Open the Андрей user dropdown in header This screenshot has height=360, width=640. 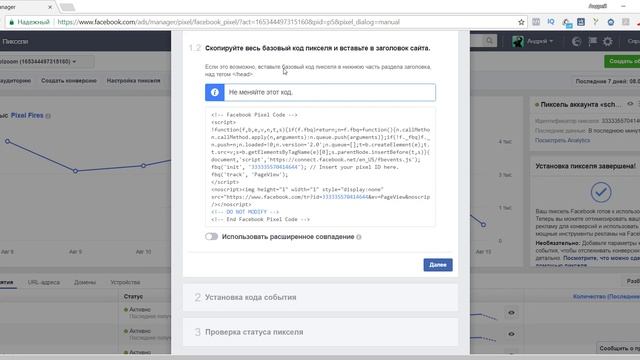pos(539,41)
